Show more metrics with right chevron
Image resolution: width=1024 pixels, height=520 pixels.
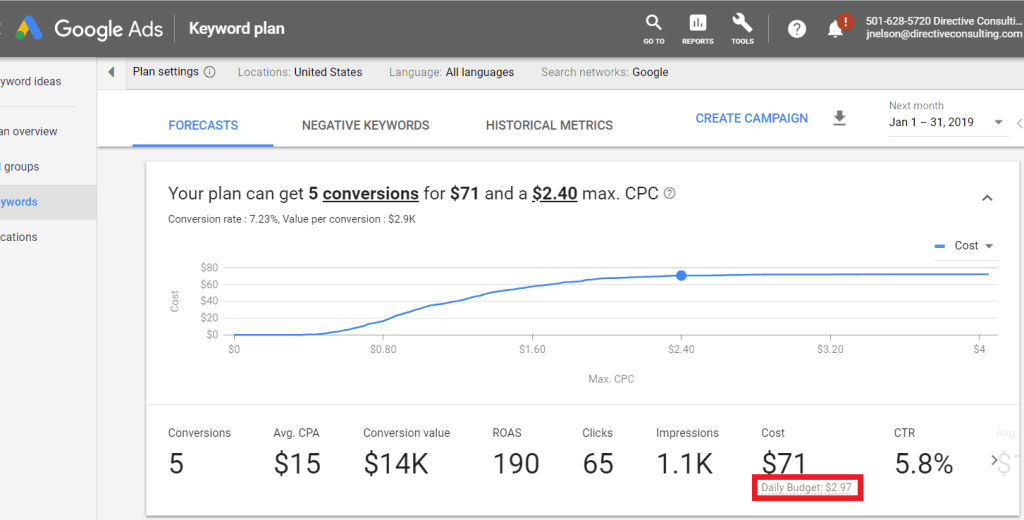coord(995,461)
